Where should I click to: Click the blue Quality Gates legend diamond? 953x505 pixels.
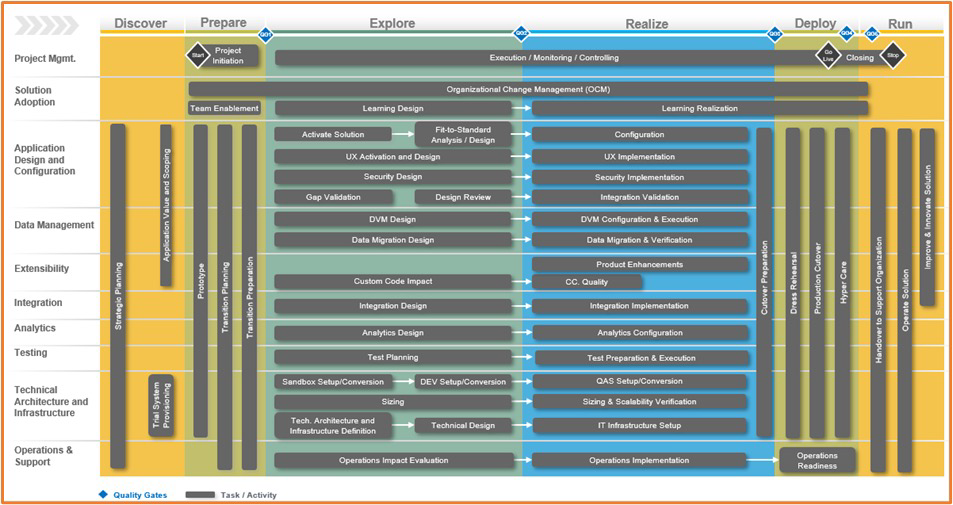click(103, 494)
